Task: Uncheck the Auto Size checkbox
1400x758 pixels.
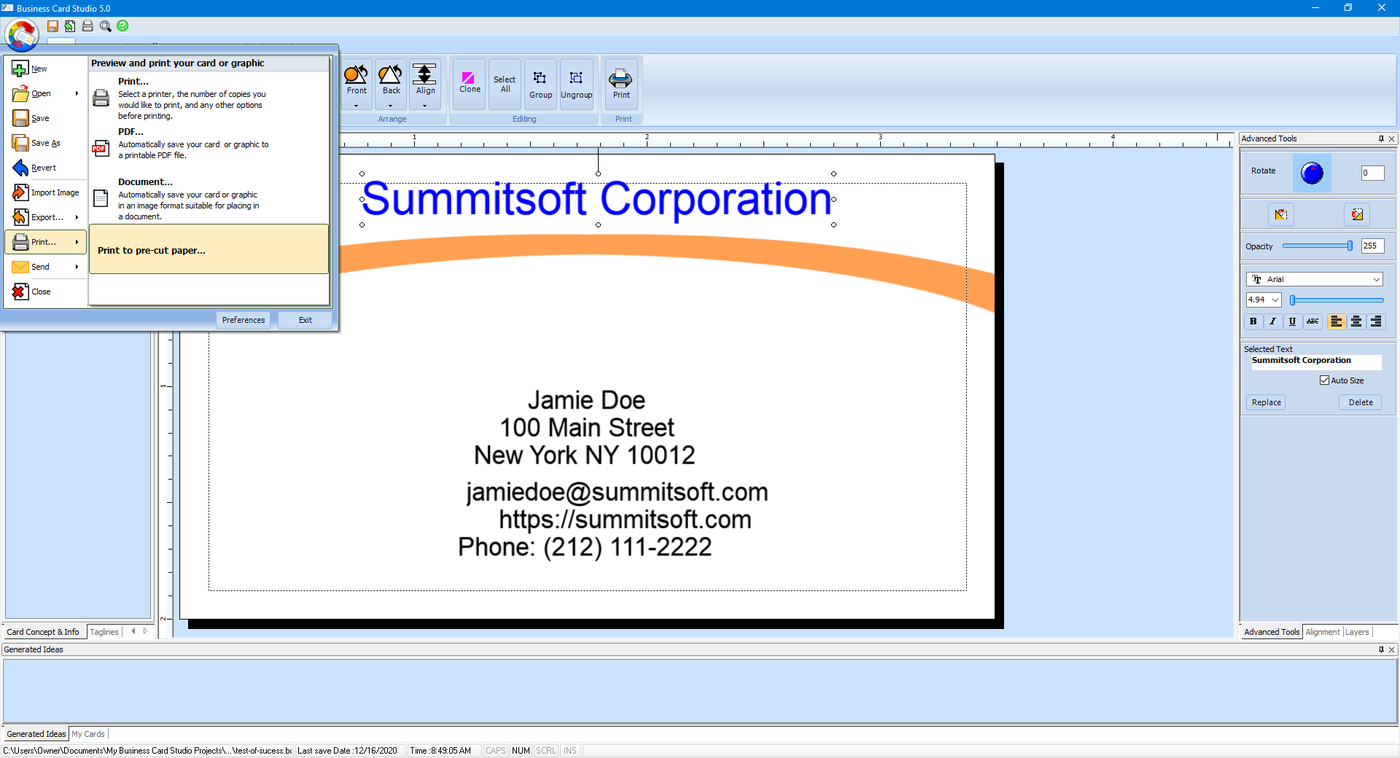Action: (1325, 381)
